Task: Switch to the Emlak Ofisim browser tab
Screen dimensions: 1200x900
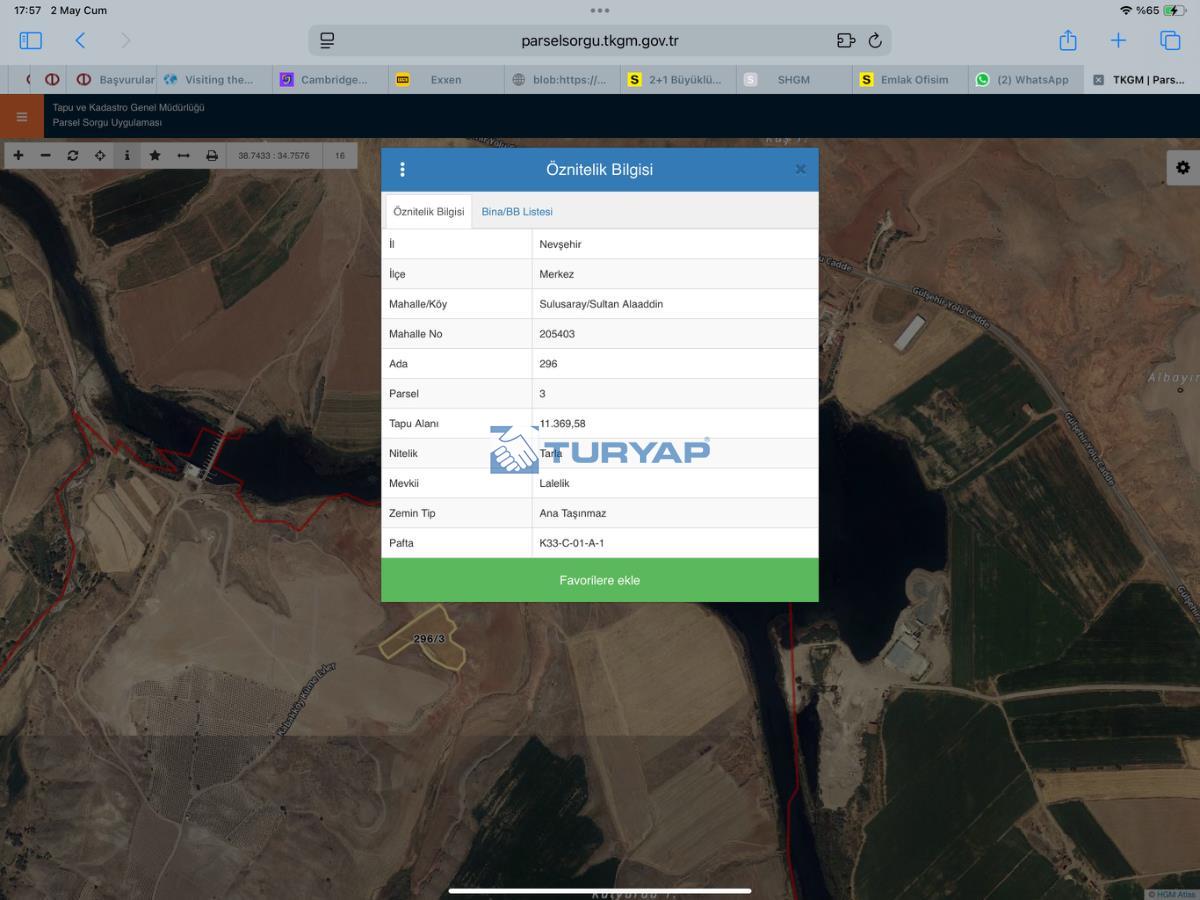Action: coord(910,80)
